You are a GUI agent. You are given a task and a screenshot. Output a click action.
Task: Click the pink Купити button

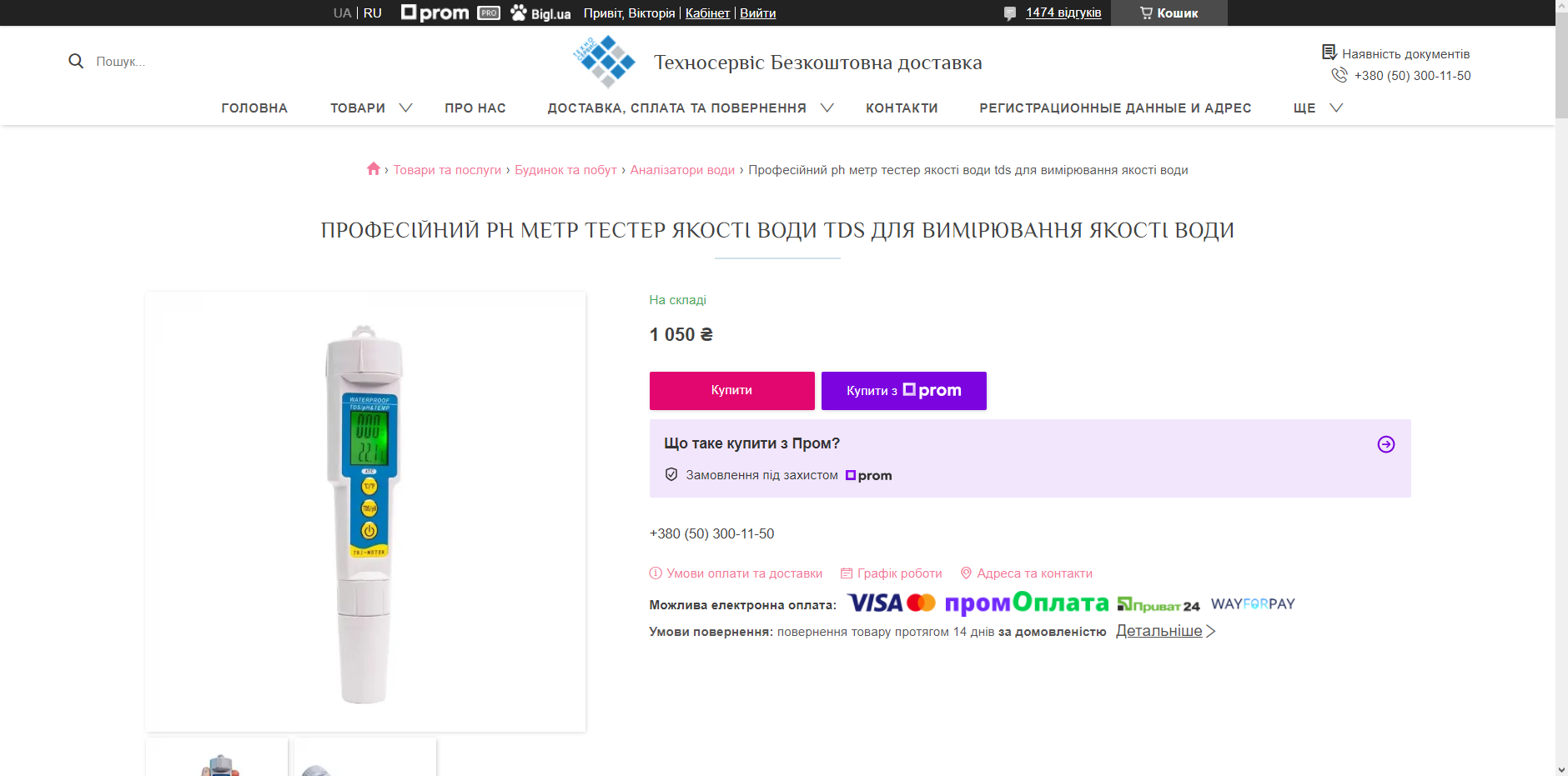pyautogui.click(x=732, y=390)
